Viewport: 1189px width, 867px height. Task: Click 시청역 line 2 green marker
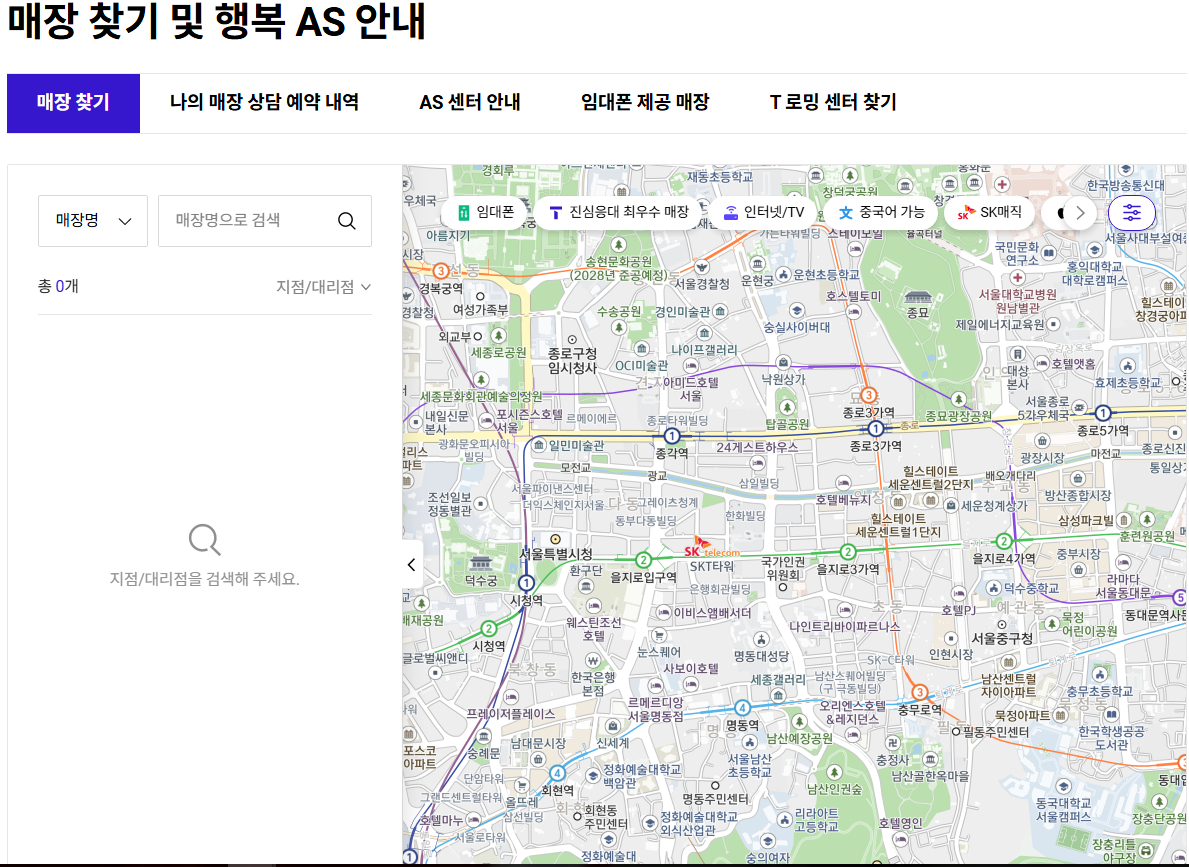tap(489, 628)
